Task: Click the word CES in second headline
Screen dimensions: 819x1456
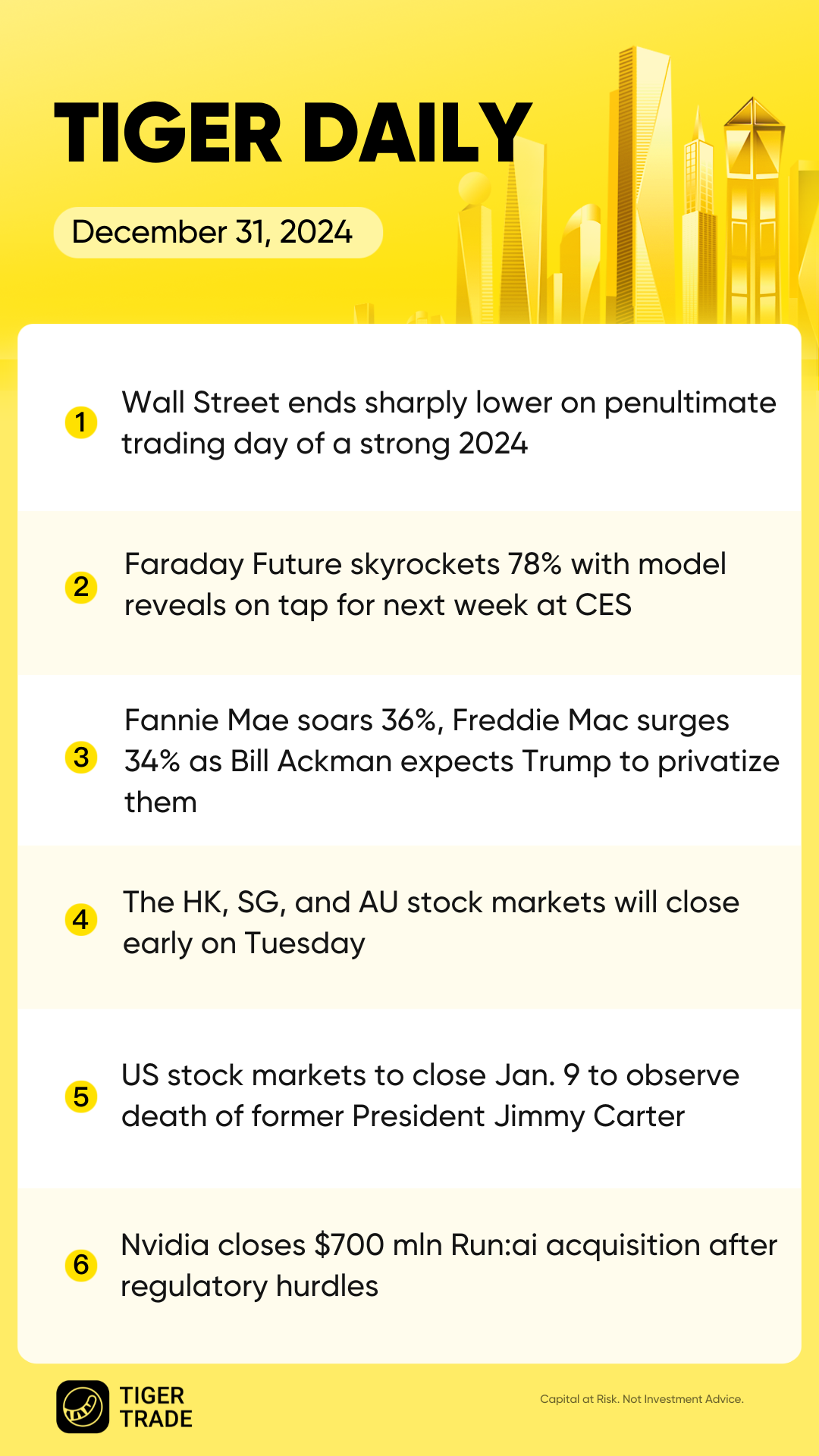Action: tap(603, 605)
